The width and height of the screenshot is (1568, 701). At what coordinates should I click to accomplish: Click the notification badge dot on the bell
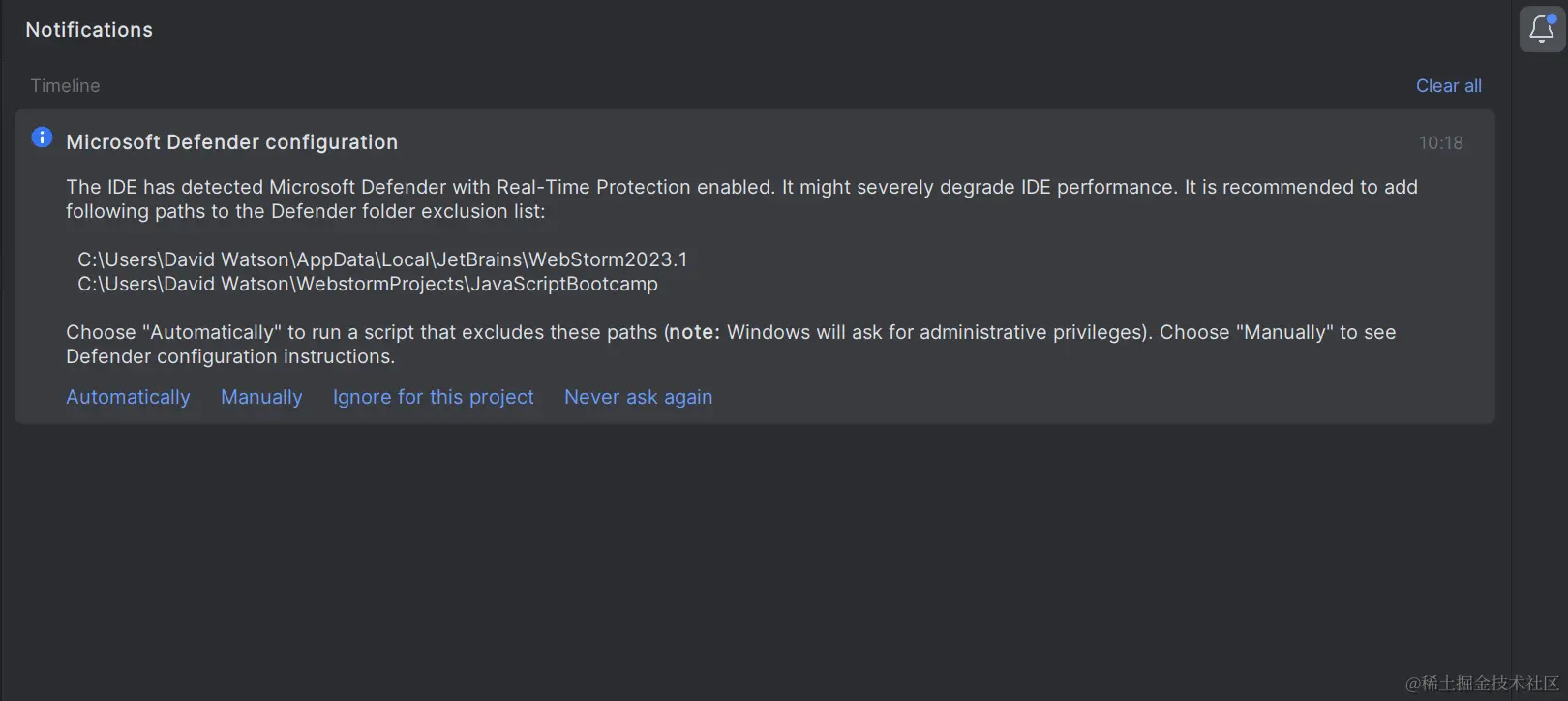[x=1553, y=16]
